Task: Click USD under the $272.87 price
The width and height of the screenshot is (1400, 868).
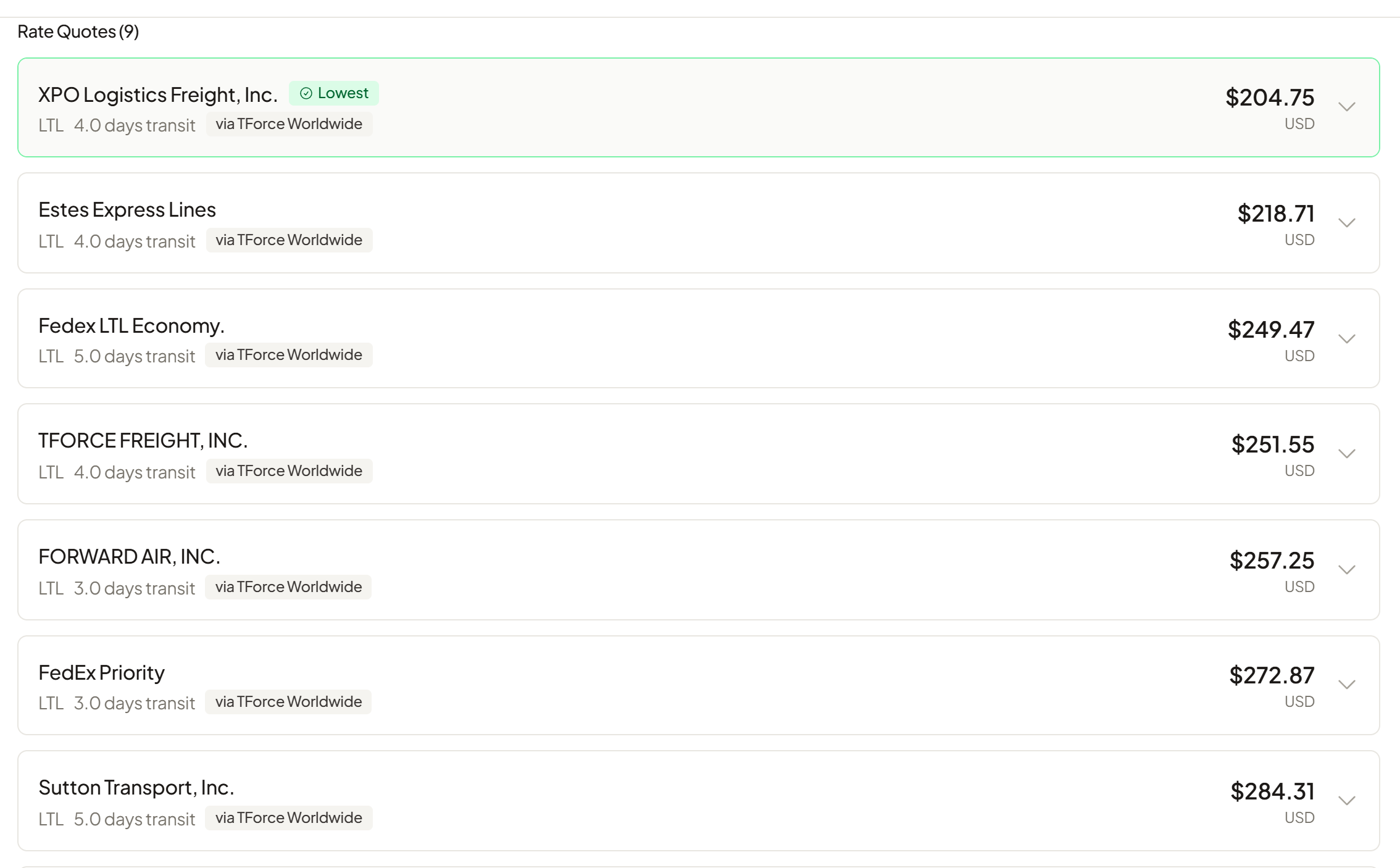Action: (1299, 702)
